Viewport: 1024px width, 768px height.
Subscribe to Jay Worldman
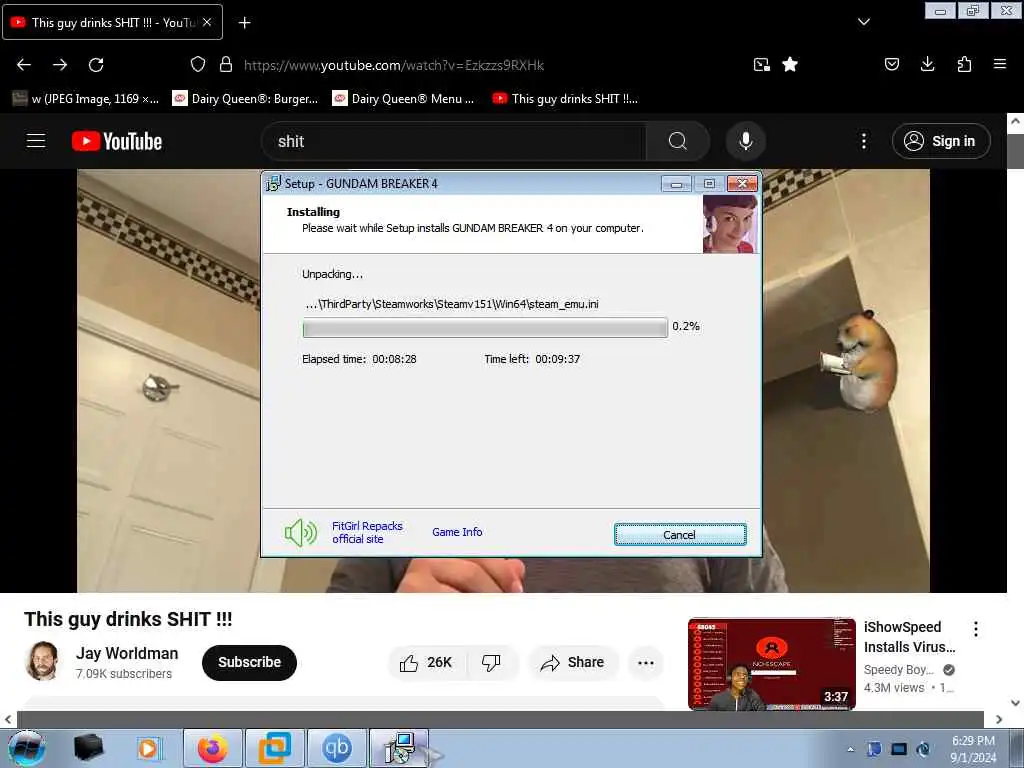[x=249, y=662]
